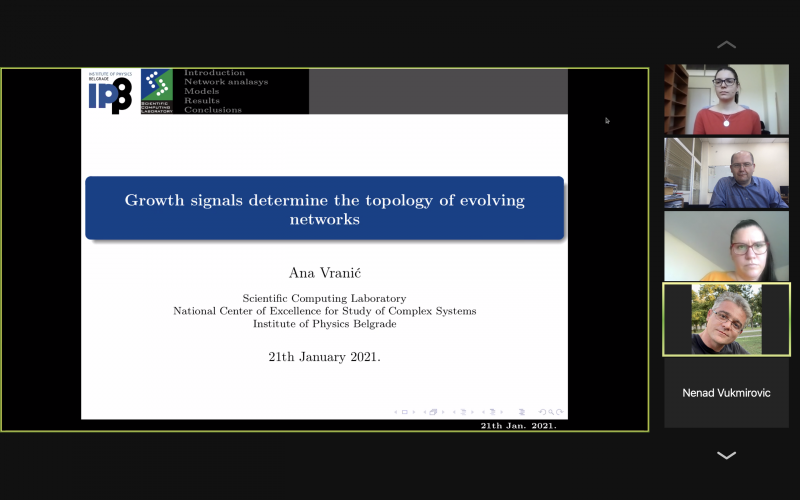Click the beamer frame navigation icon
800x500 pixels.
coord(432,411)
